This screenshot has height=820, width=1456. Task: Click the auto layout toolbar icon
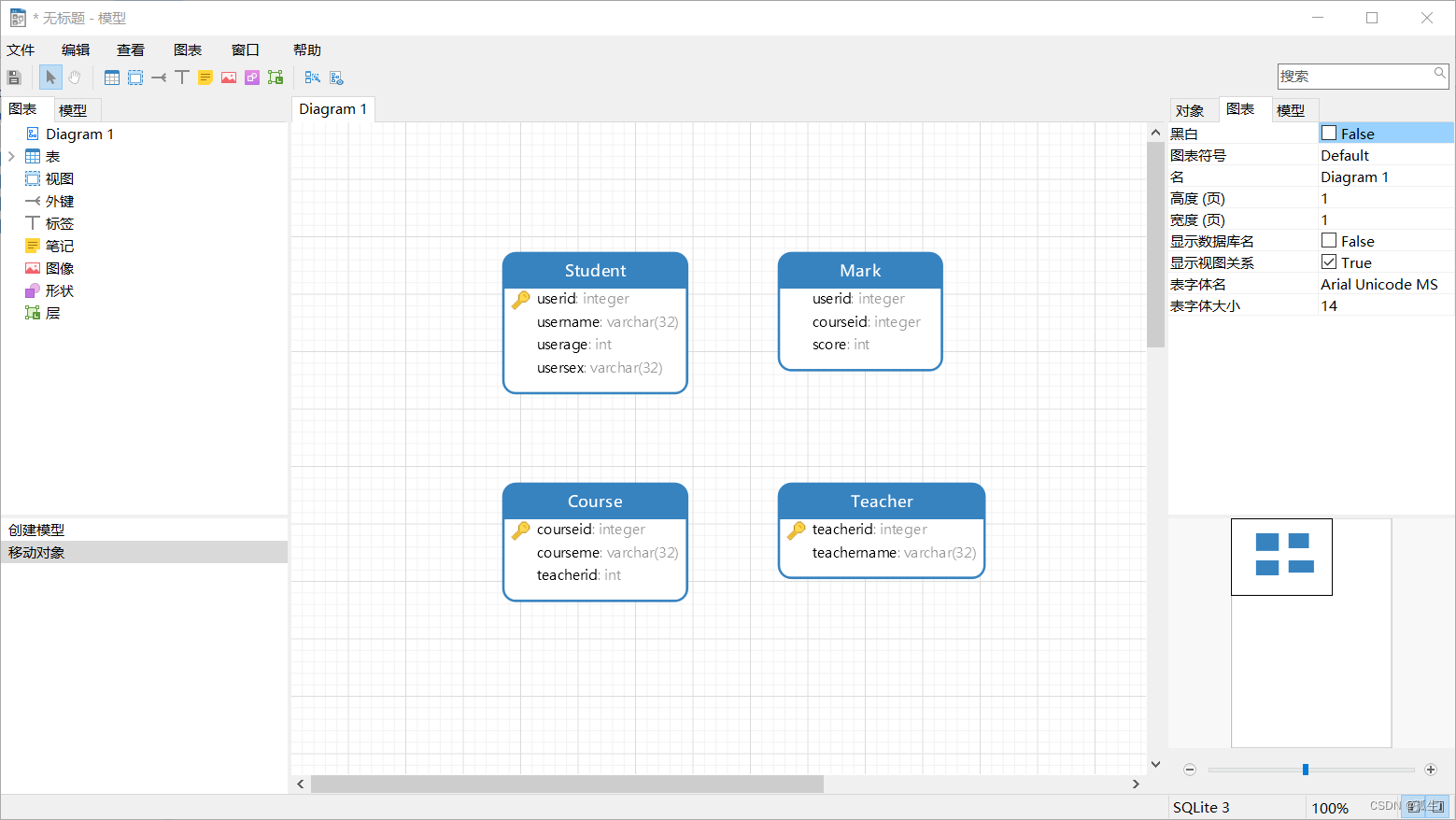(x=313, y=78)
